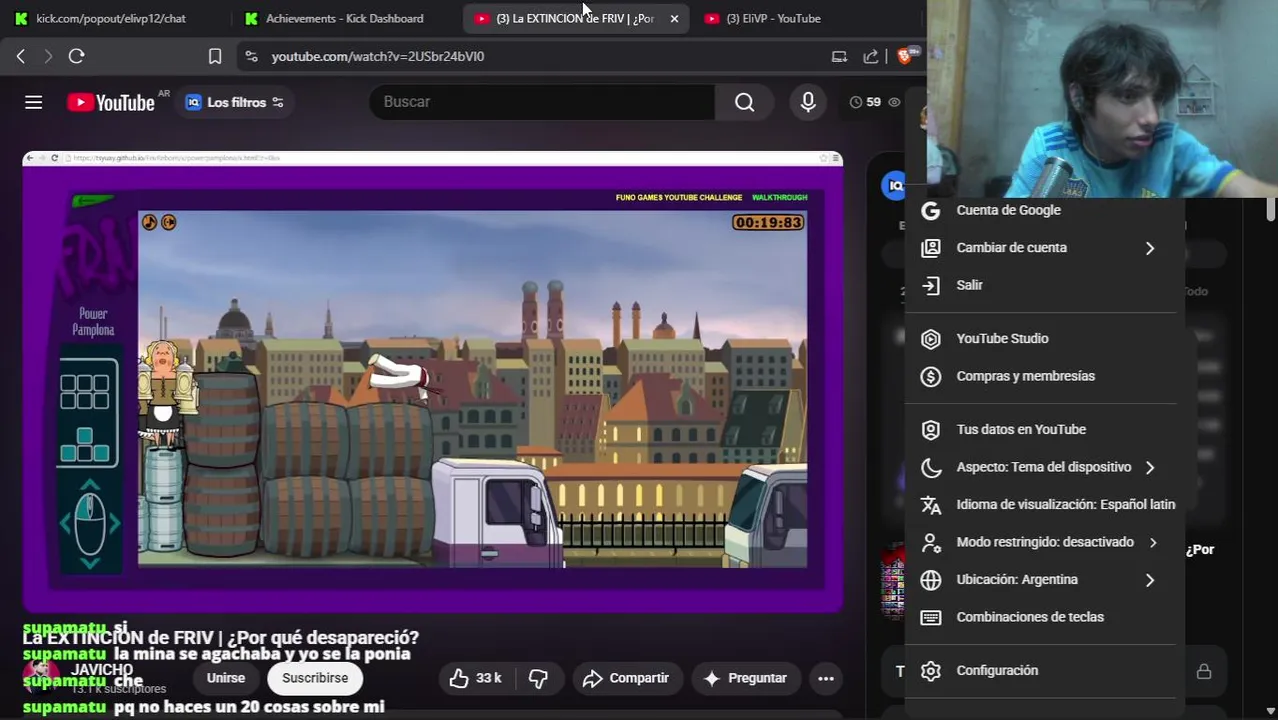Viewport: 1278px width, 720px height.
Task: Go to YouTube home via logo
Action: (111, 102)
